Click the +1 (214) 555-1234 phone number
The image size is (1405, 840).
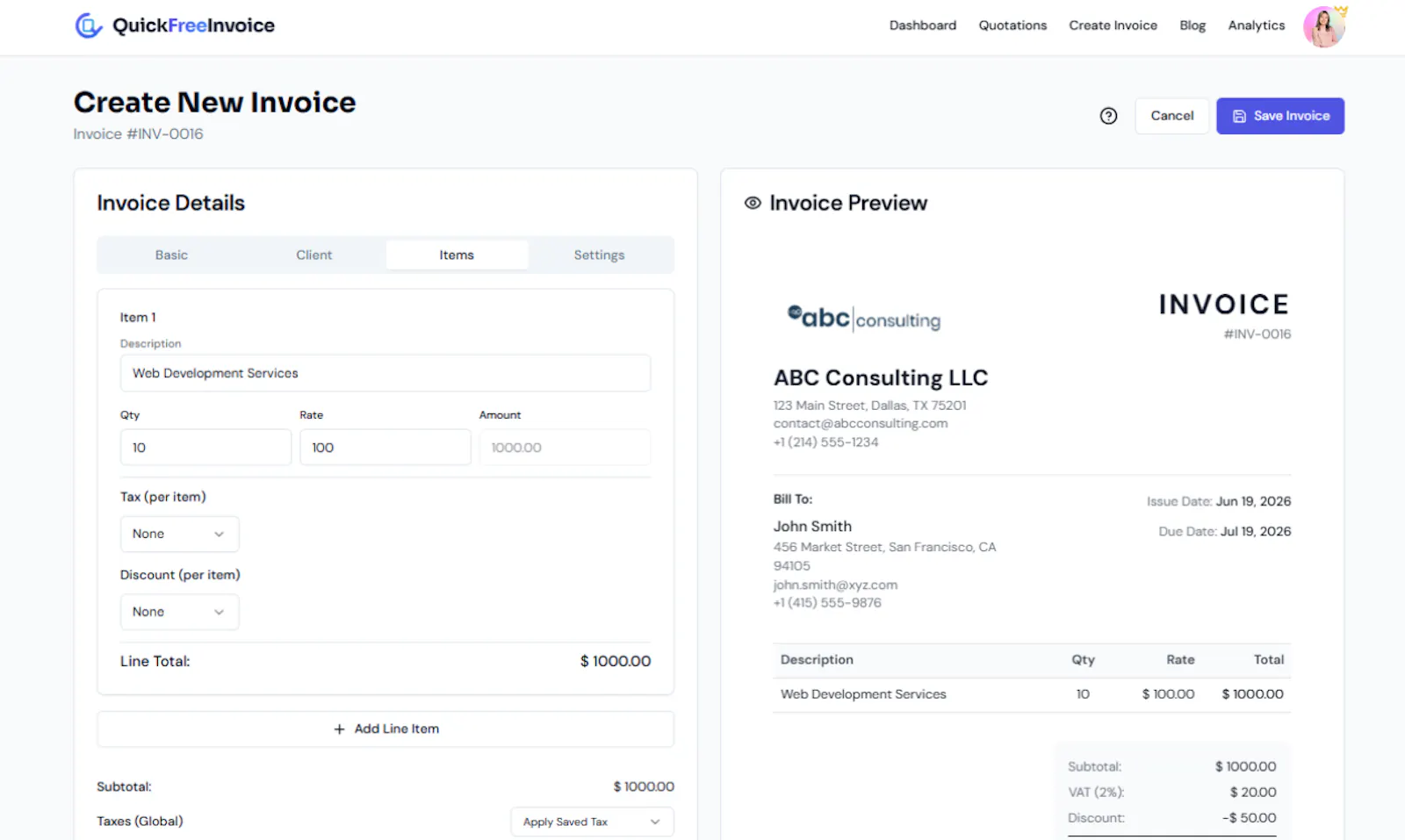click(825, 442)
